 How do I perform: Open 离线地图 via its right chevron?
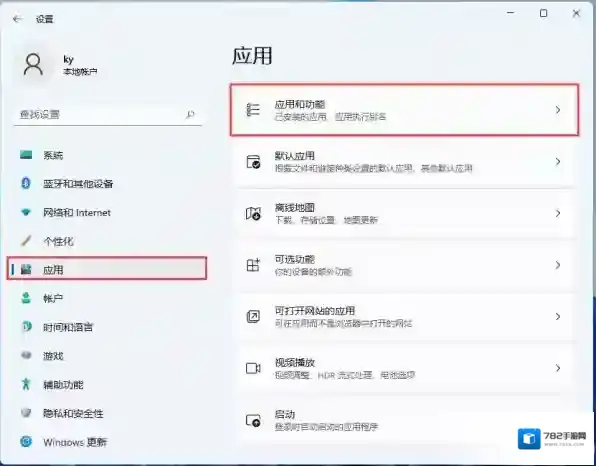(x=558, y=213)
